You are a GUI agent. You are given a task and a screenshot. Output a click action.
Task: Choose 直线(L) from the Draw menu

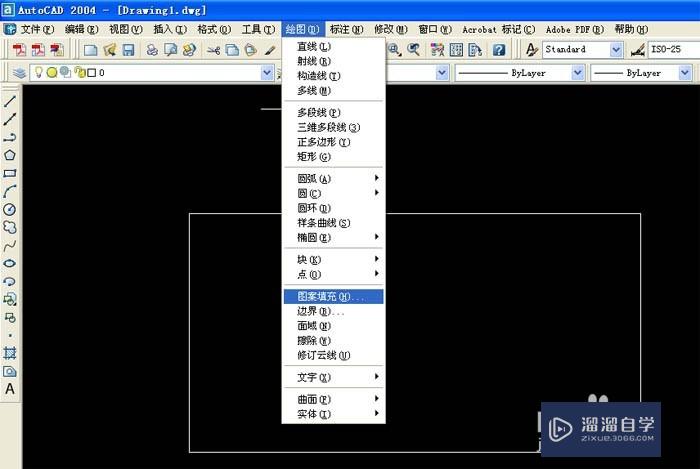point(333,46)
